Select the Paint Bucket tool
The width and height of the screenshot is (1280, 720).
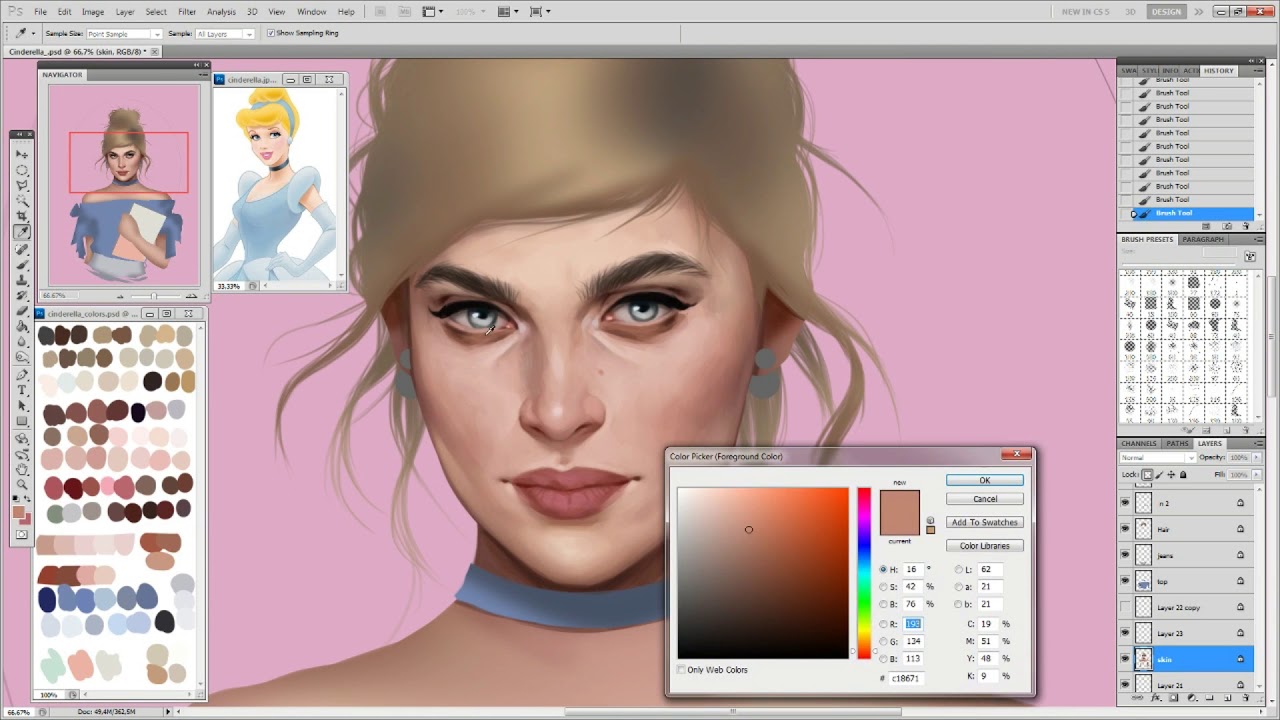tap(21, 327)
